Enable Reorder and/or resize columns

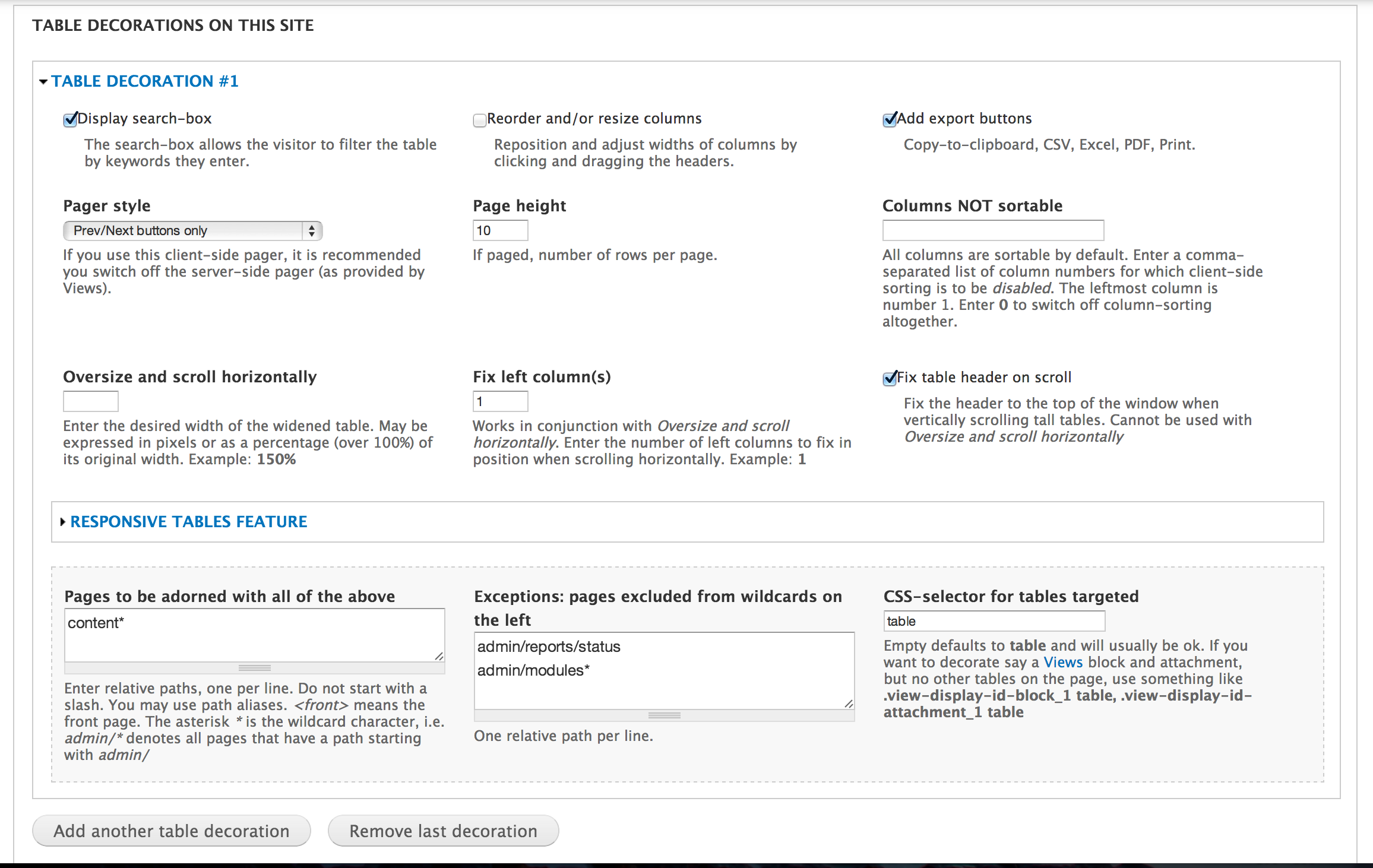click(x=479, y=121)
